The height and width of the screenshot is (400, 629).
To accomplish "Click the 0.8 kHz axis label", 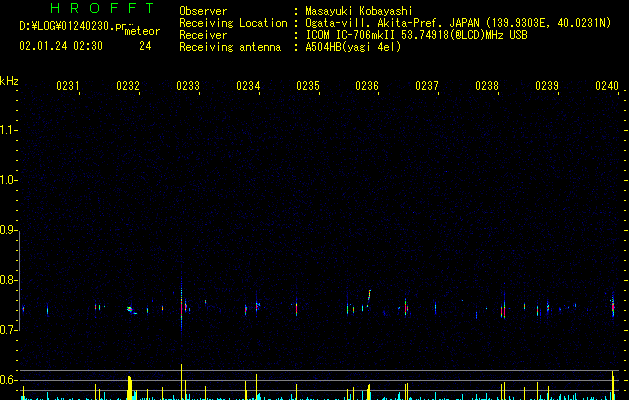I will [9, 280].
